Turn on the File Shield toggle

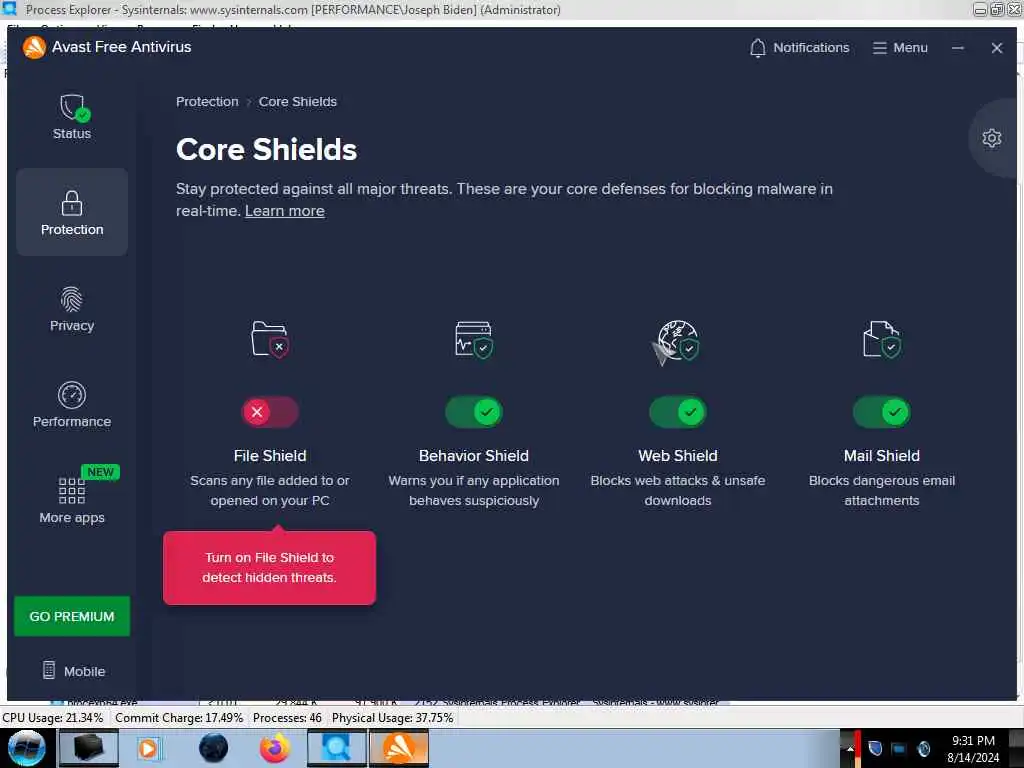pos(270,412)
